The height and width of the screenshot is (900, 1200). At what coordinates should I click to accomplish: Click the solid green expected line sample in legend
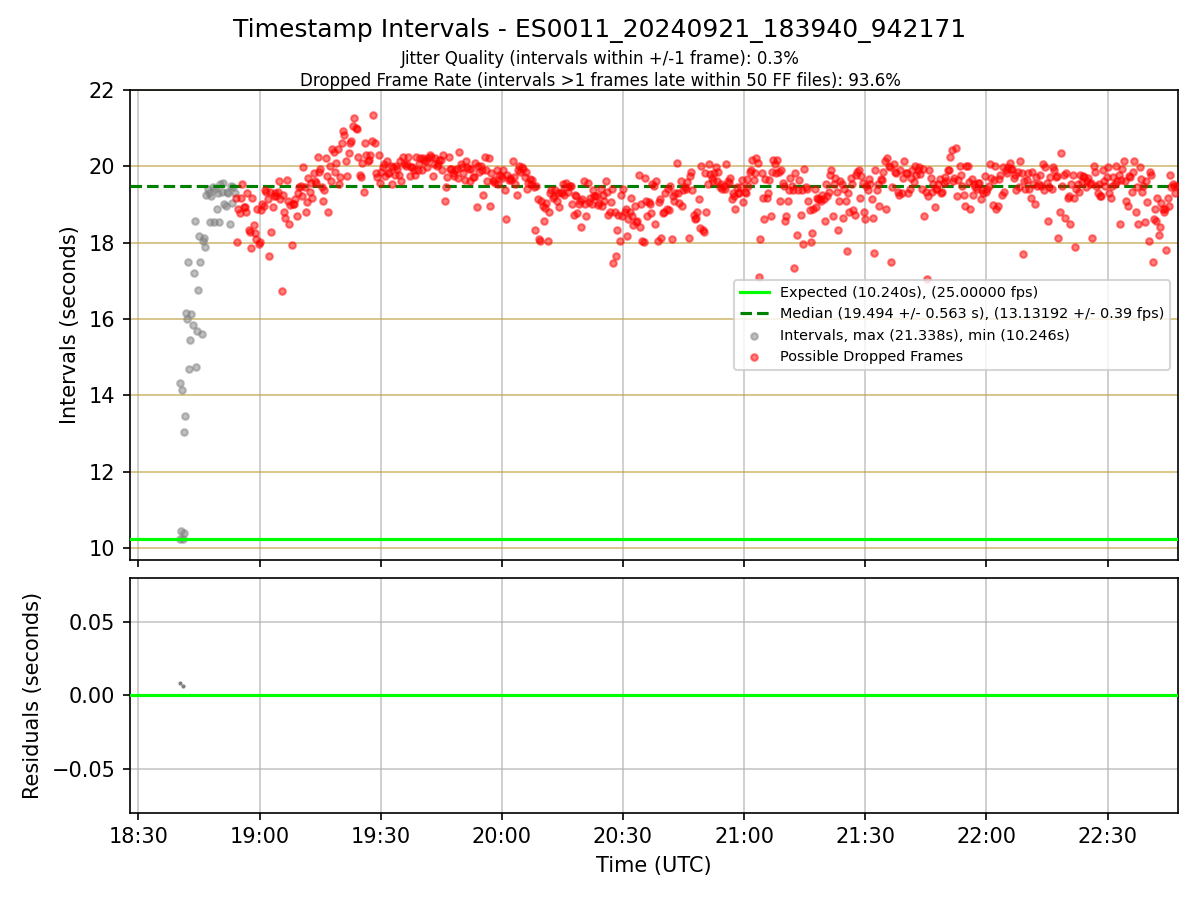[755, 292]
